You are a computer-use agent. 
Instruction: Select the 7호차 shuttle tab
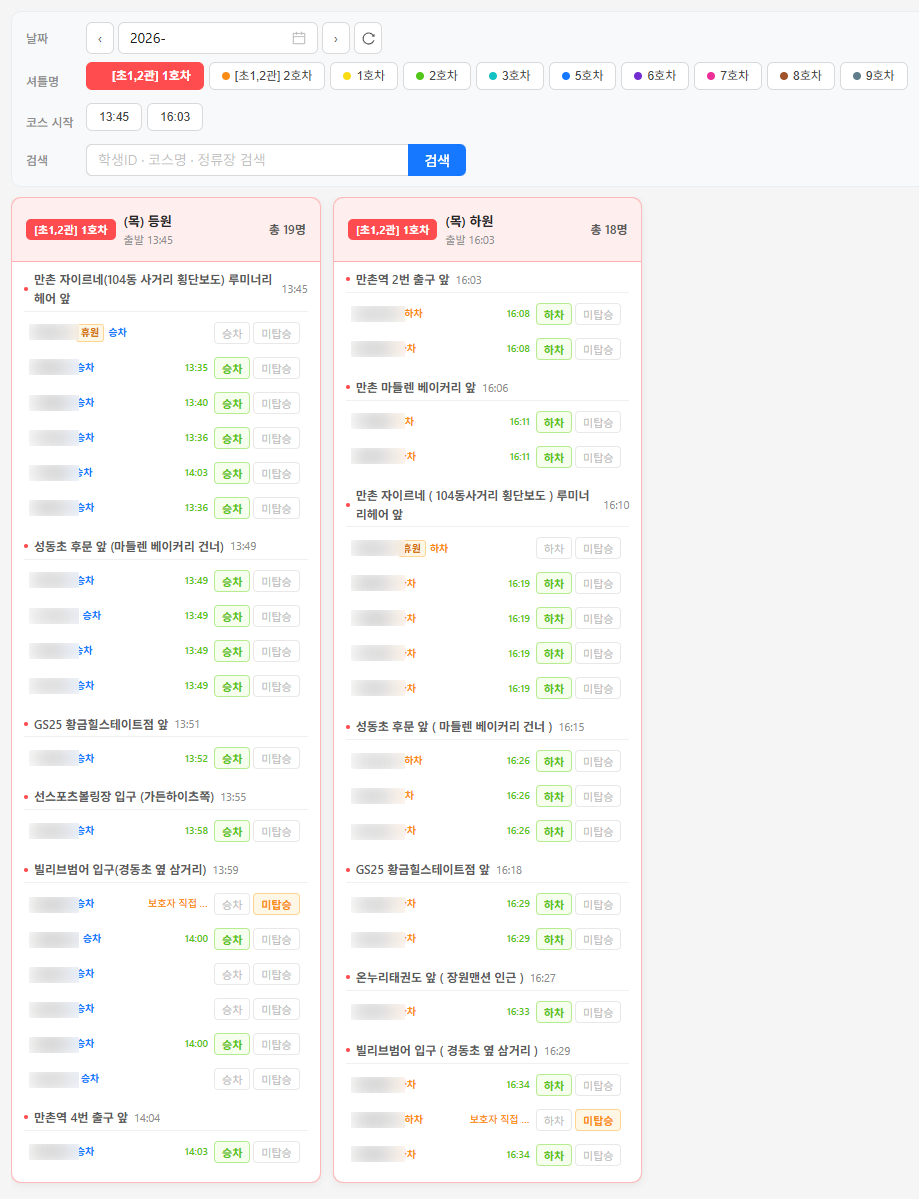728,76
